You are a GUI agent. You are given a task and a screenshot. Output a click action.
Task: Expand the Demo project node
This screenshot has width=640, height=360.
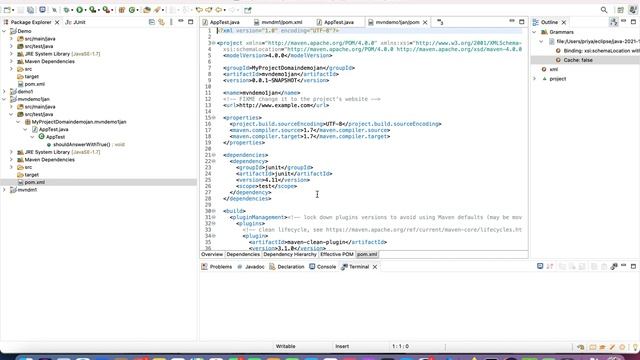coord(4,31)
